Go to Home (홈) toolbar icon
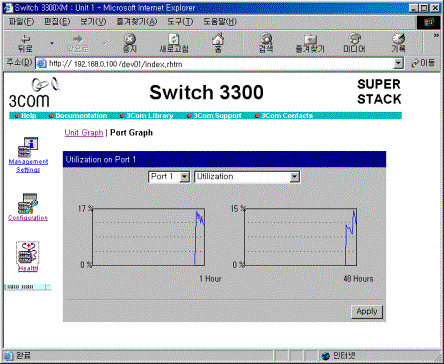This screenshot has width=444, height=364. pos(218,43)
